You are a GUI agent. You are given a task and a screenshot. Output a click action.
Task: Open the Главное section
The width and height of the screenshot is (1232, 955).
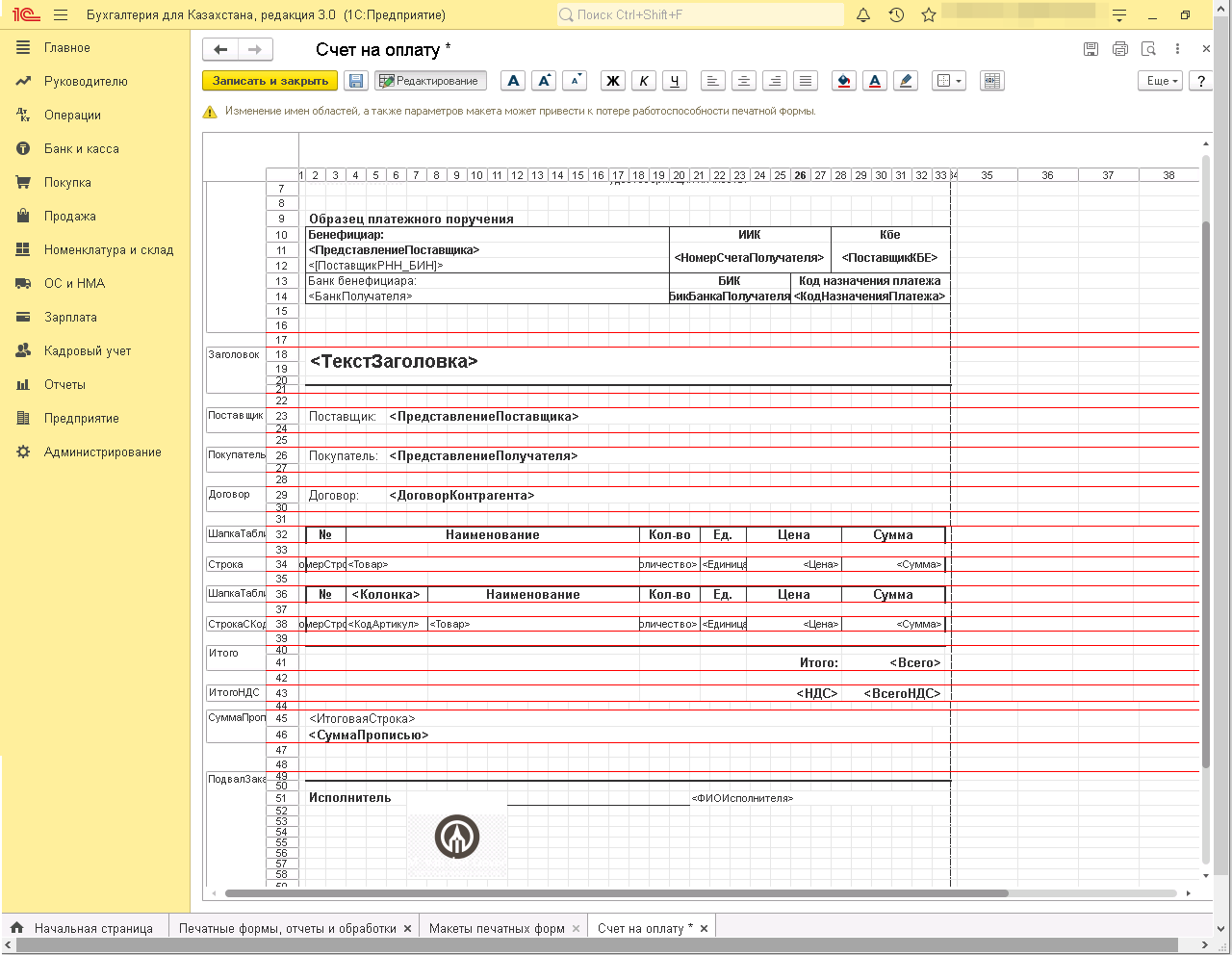click(67, 47)
